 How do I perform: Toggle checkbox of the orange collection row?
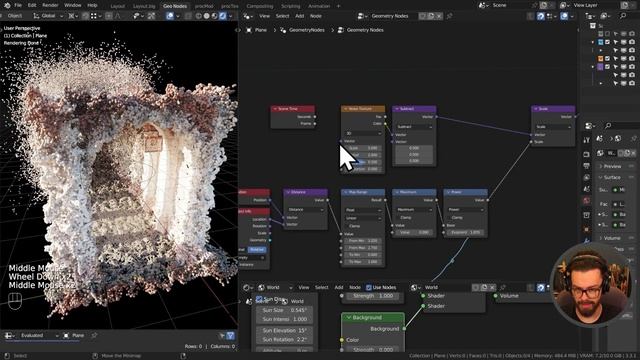[608, 58]
